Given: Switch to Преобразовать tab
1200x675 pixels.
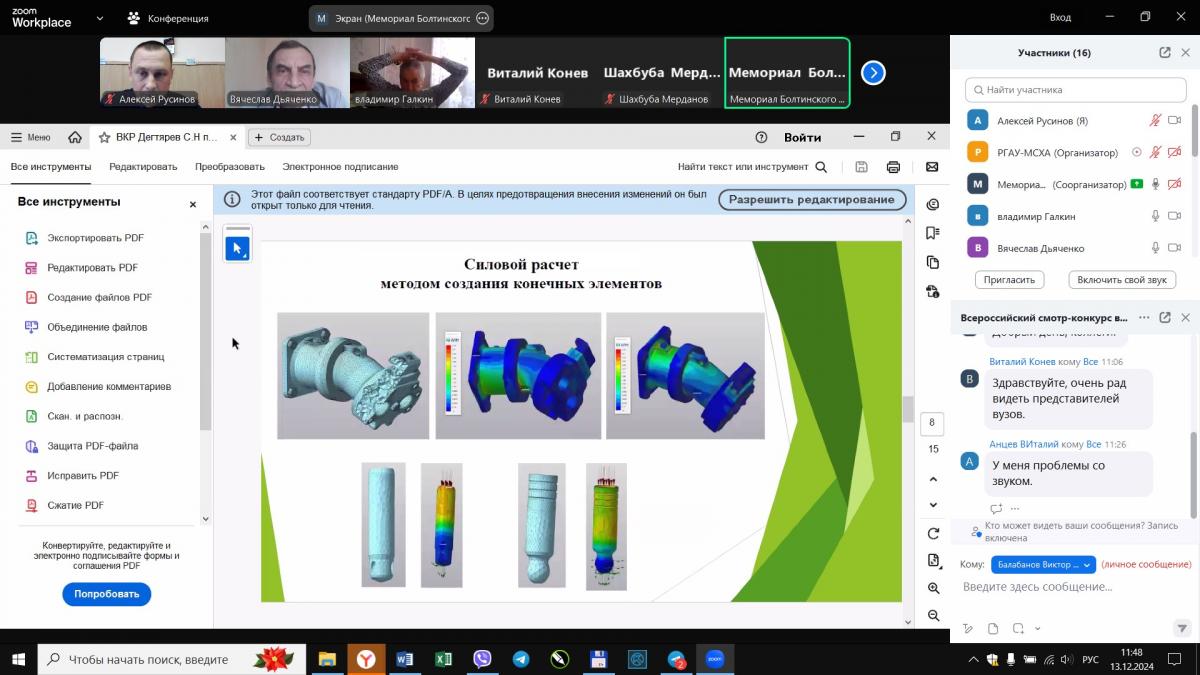Looking at the screenshot, I should click(x=230, y=167).
